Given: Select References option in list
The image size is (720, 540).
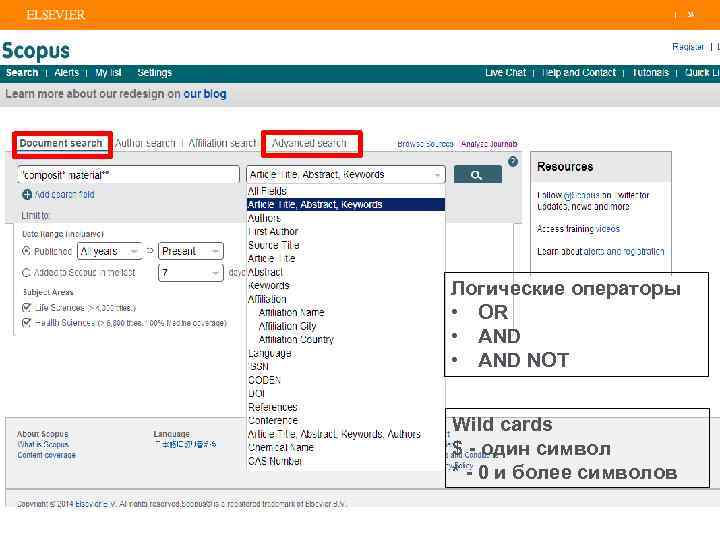Looking at the screenshot, I should [x=273, y=407].
